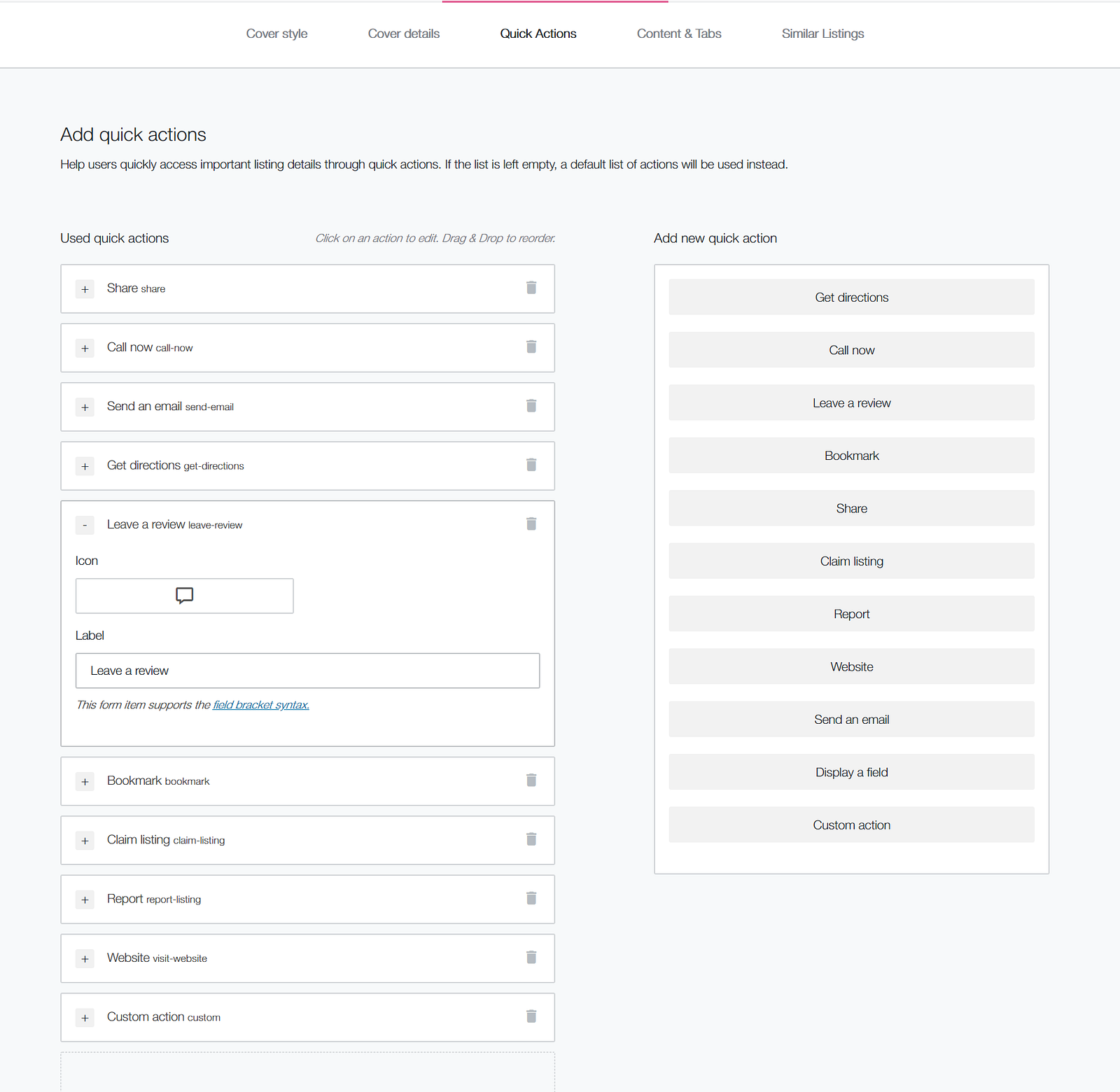Go to Similar Listings tab

[x=822, y=34]
